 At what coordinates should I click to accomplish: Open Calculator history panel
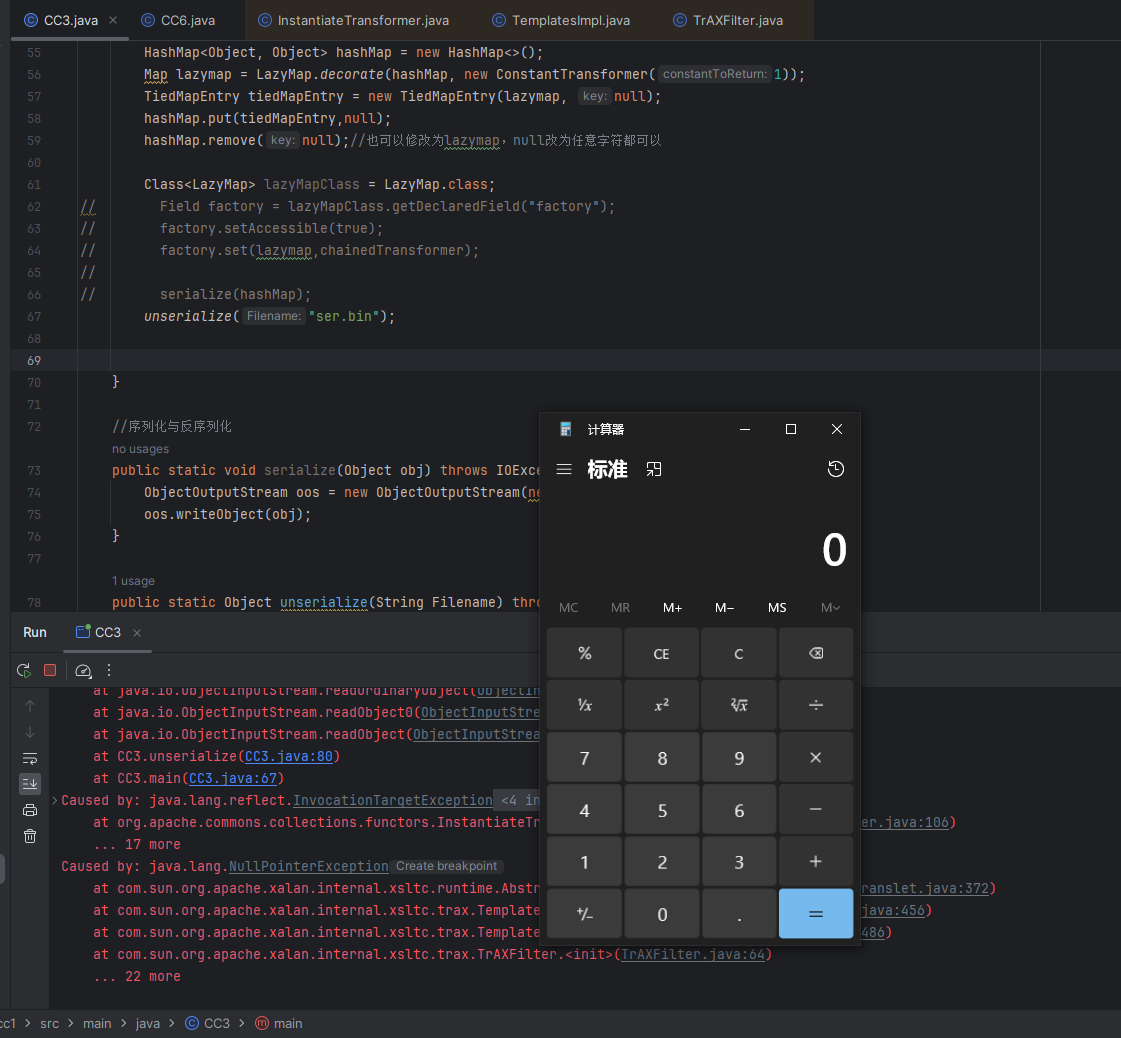836,470
